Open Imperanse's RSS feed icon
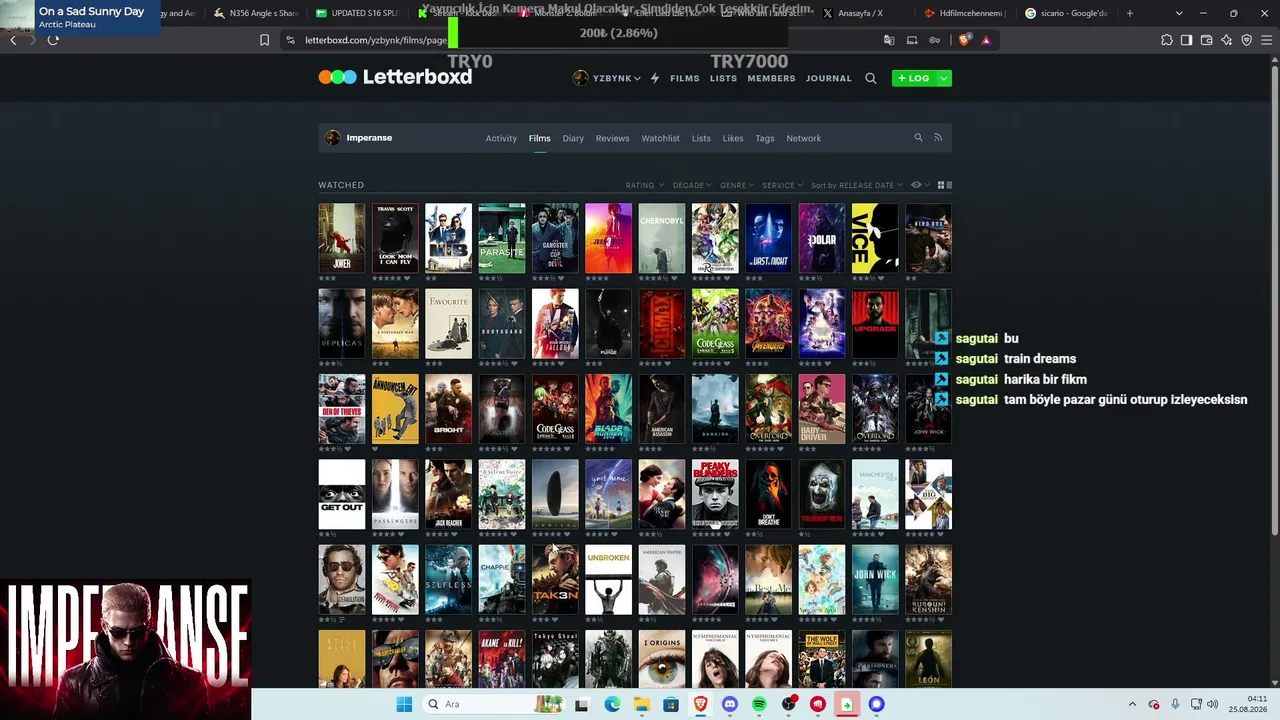This screenshot has width=1280, height=720. click(x=938, y=138)
